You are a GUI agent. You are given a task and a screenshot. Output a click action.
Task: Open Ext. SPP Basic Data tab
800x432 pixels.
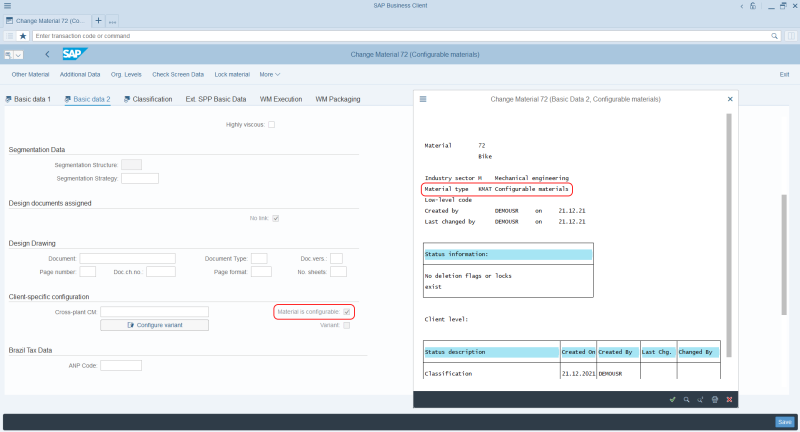coord(216,99)
